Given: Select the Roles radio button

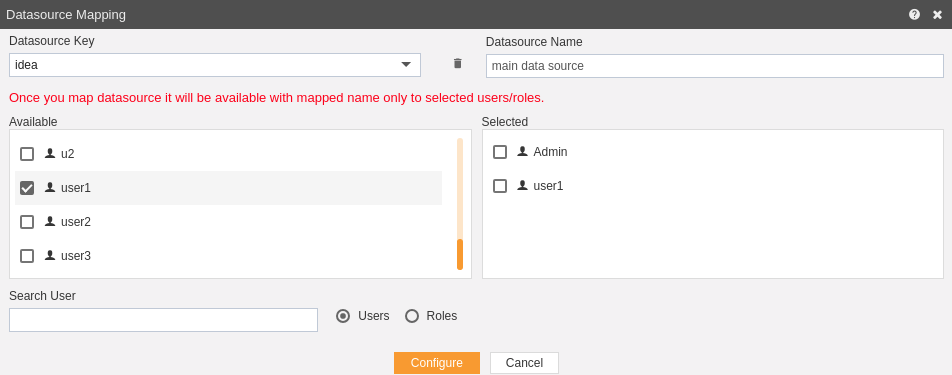Looking at the screenshot, I should (x=412, y=316).
